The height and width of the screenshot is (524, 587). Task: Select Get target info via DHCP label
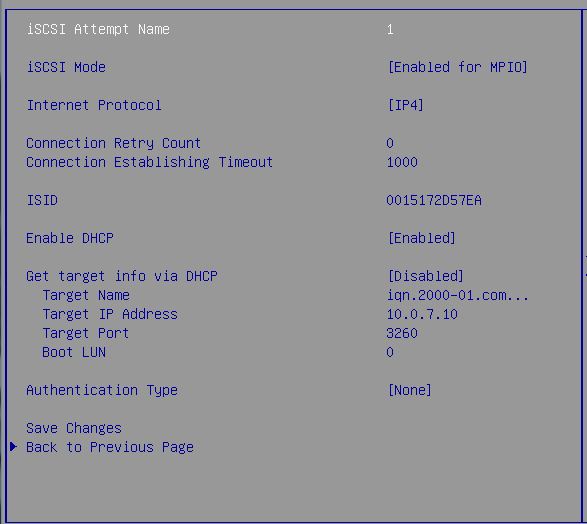coord(122,276)
